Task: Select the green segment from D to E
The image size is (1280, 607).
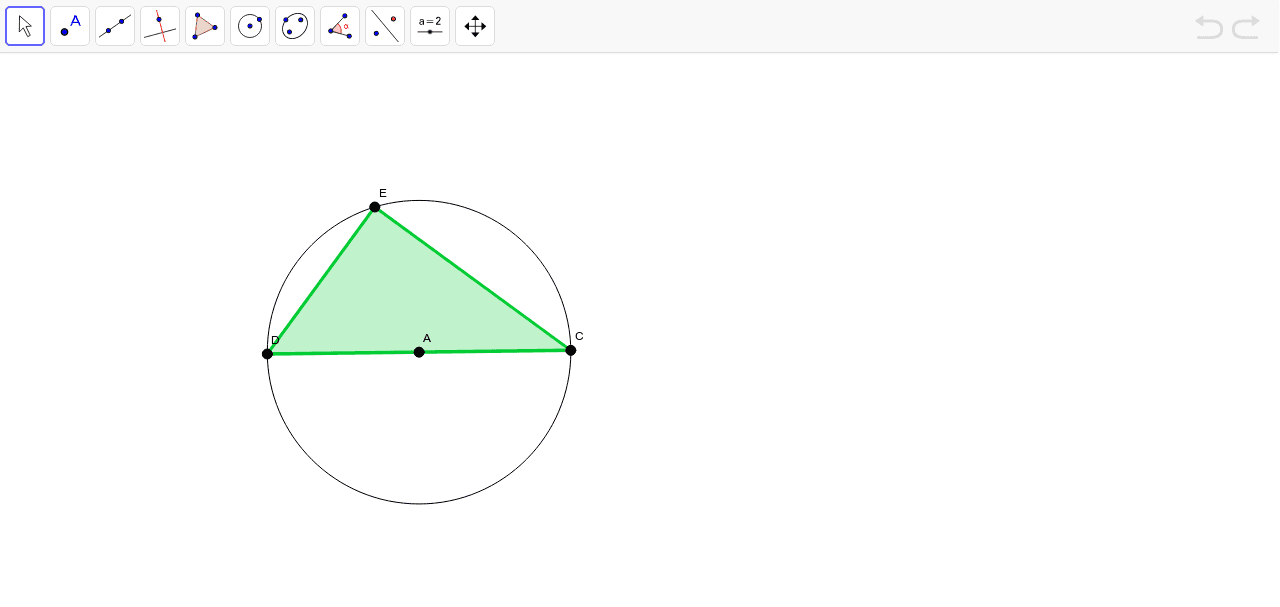Action: (x=321, y=280)
